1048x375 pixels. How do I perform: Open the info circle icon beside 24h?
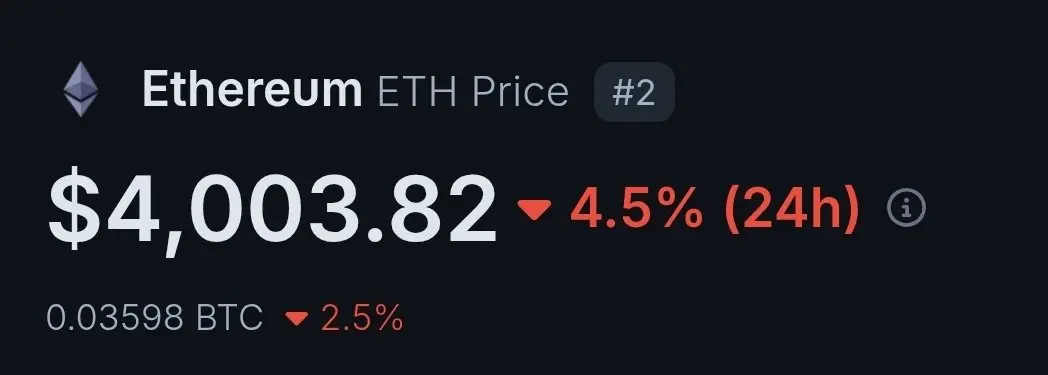click(906, 209)
